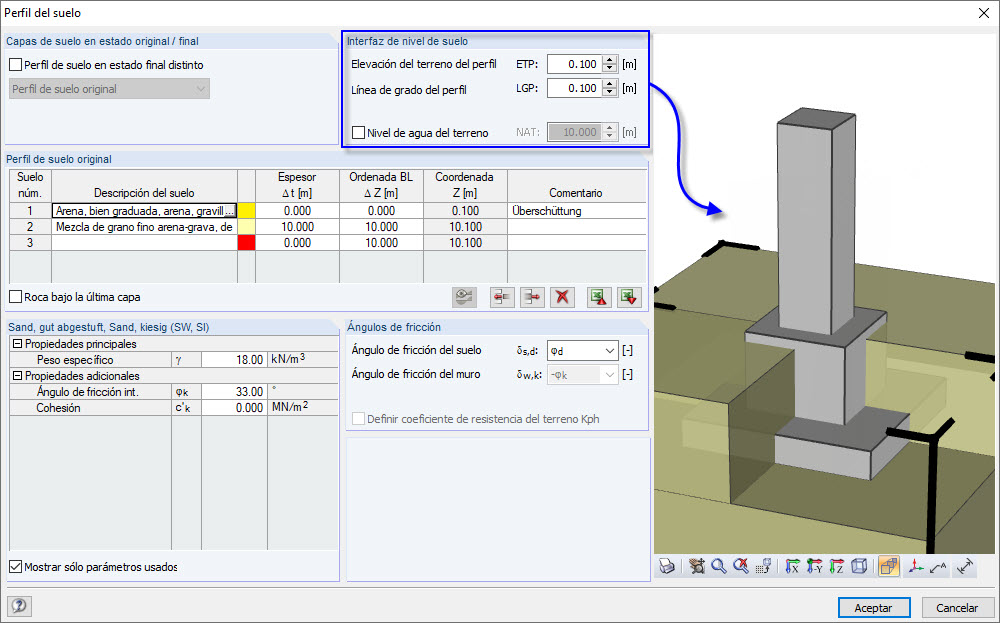Viewport: 1000px width, 623px height.
Task: Click the Espesor 10.000 cell of soil 2
Action: pos(297,227)
